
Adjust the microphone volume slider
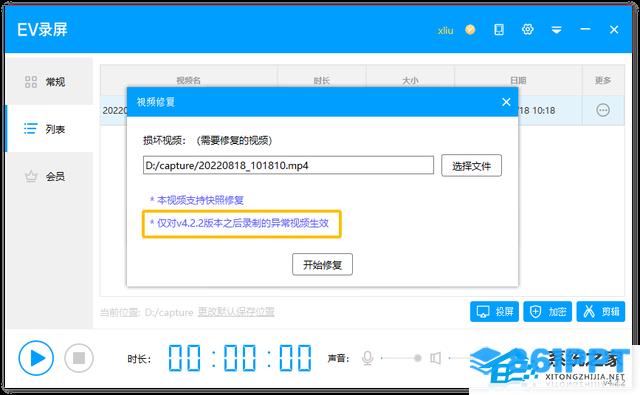point(401,358)
